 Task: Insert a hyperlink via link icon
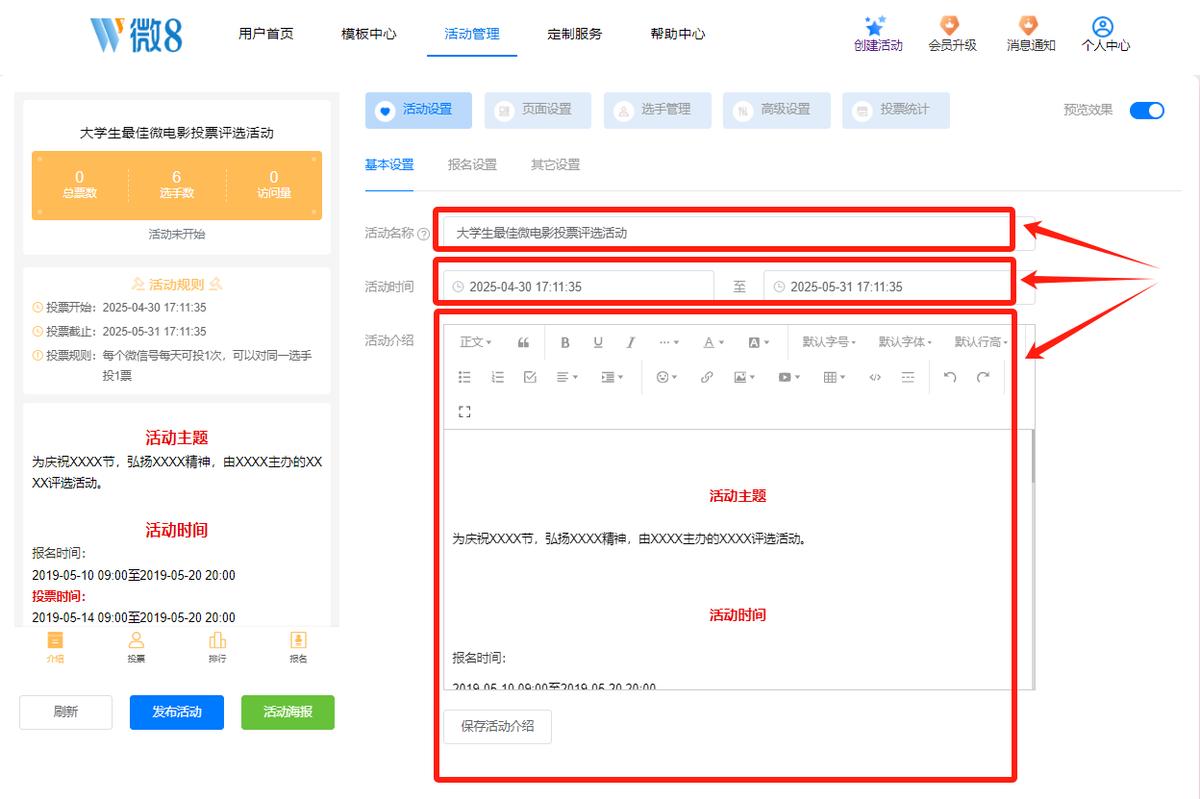coord(707,377)
